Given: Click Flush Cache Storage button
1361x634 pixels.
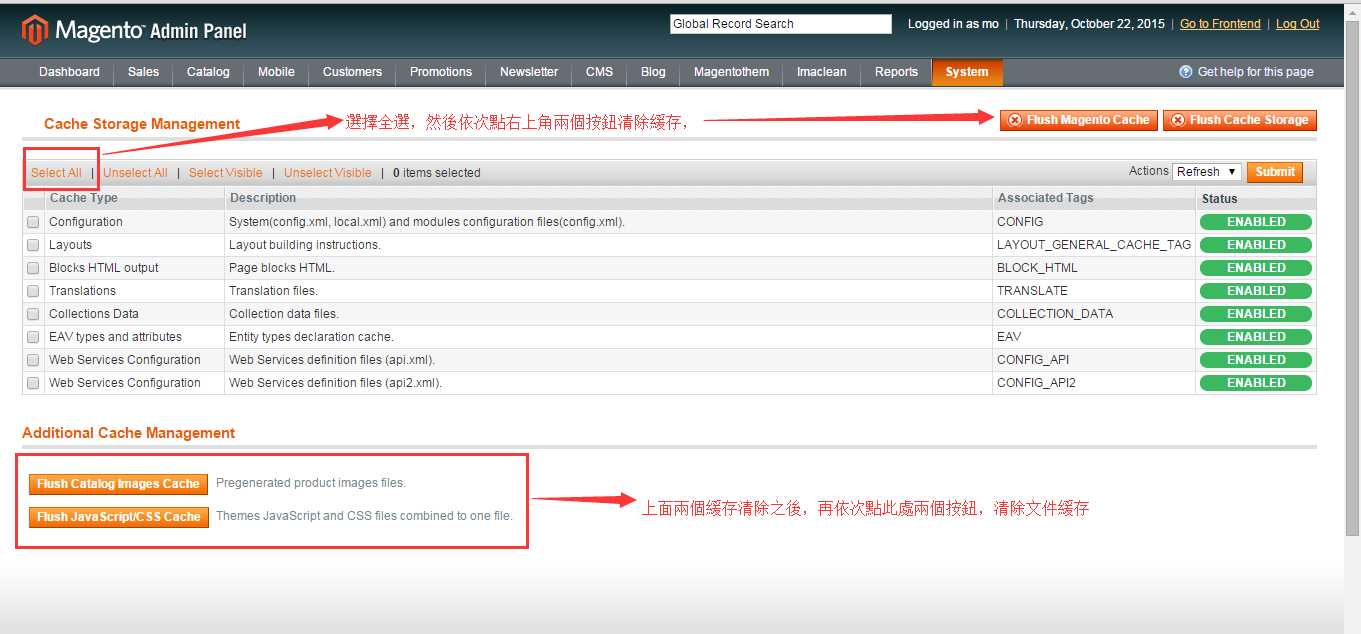Looking at the screenshot, I should pyautogui.click(x=1240, y=120).
